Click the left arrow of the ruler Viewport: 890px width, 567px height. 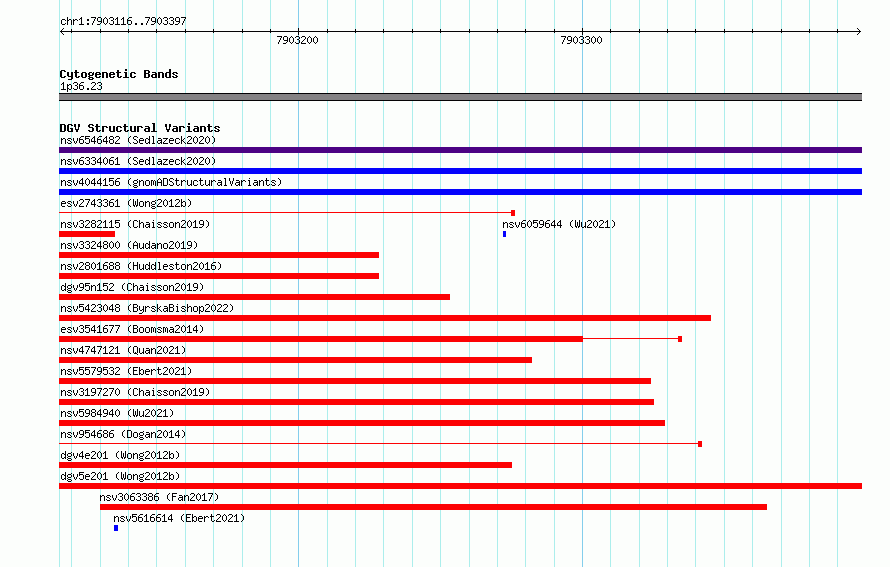(62, 31)
